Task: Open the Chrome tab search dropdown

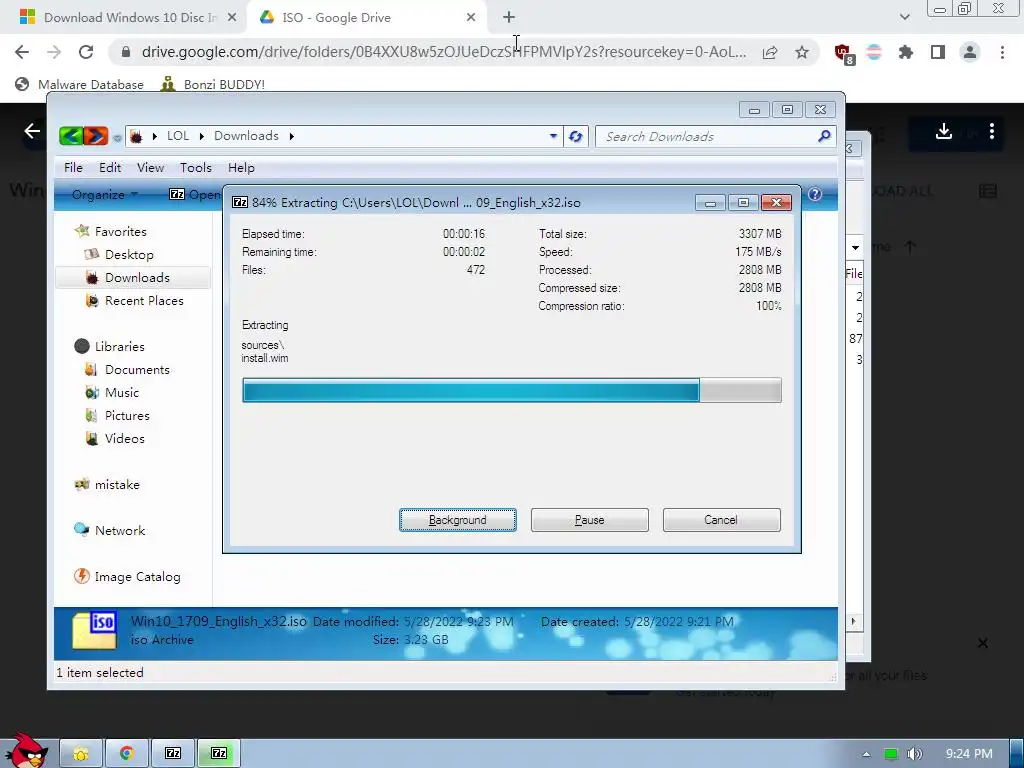Action: pos(904,18)
